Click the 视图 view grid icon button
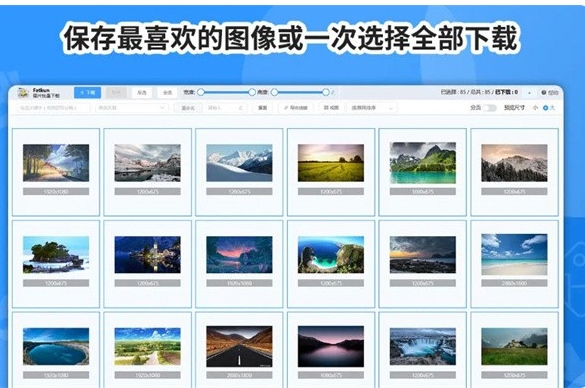585x388 pixels. pyautogui.click(x=331, y=108)
